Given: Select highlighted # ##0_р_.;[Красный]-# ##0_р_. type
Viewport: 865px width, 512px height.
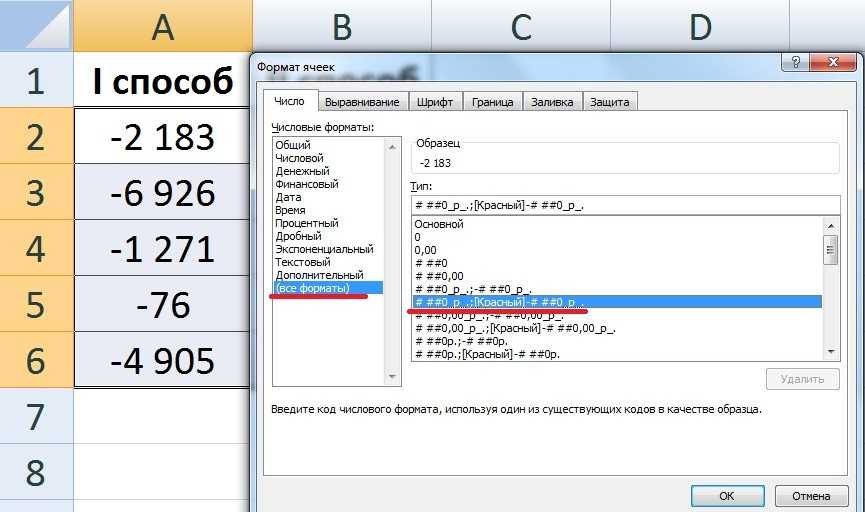Looking at the screenshot, I should pyautogui.click(x=617, y=302).
